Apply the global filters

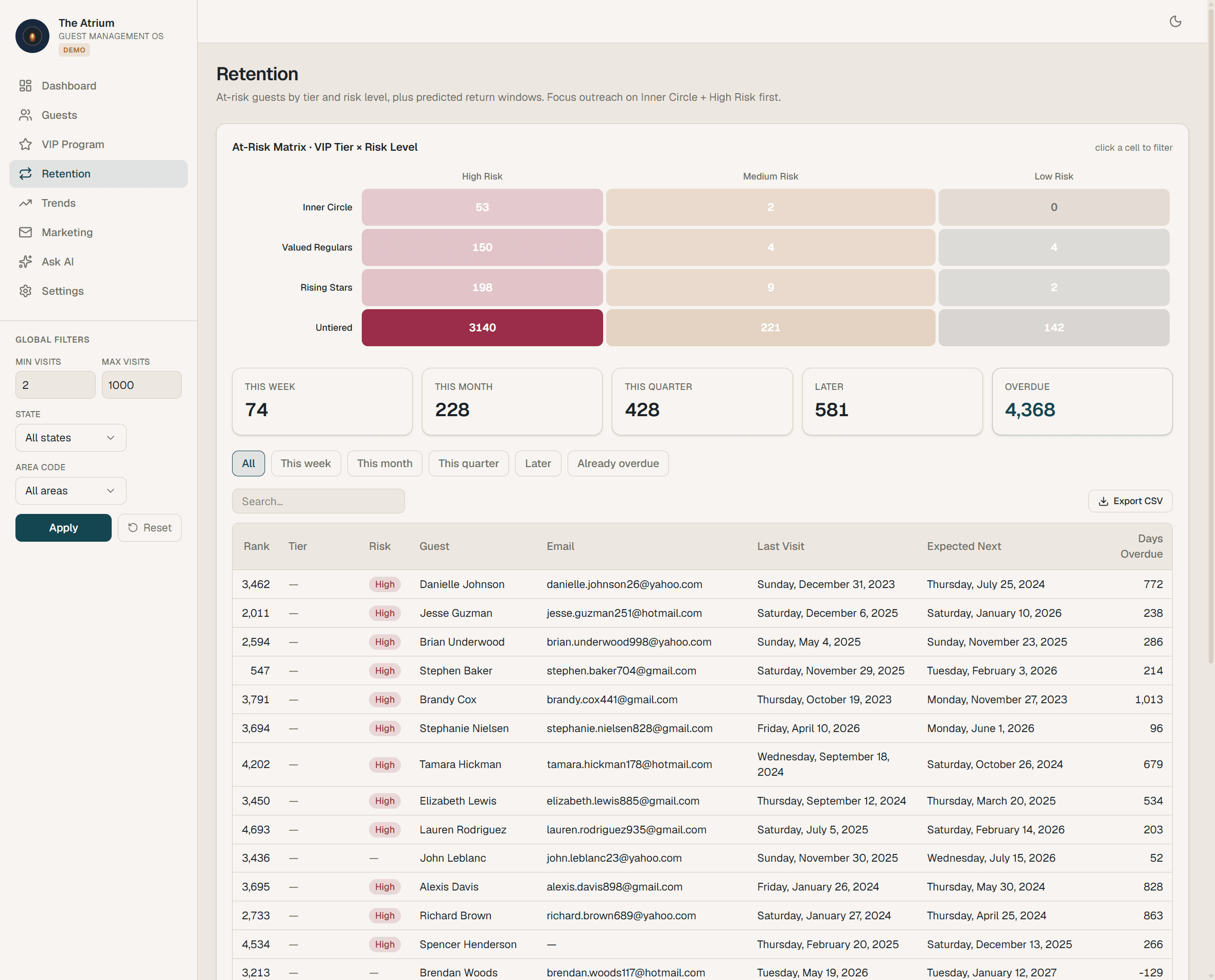pyautogui.click(x=63, y=528)
